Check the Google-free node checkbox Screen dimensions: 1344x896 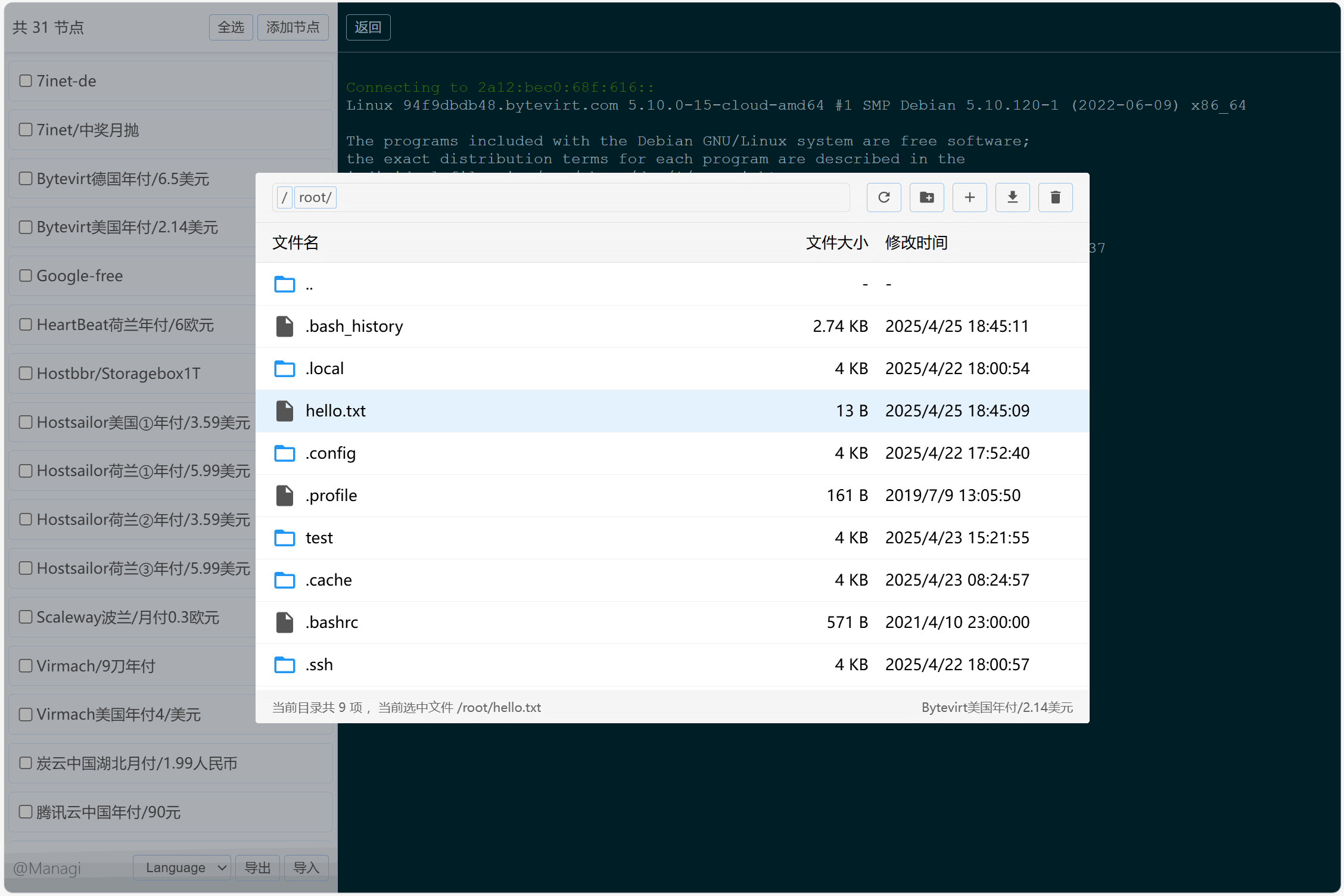[x=24, y=275]
